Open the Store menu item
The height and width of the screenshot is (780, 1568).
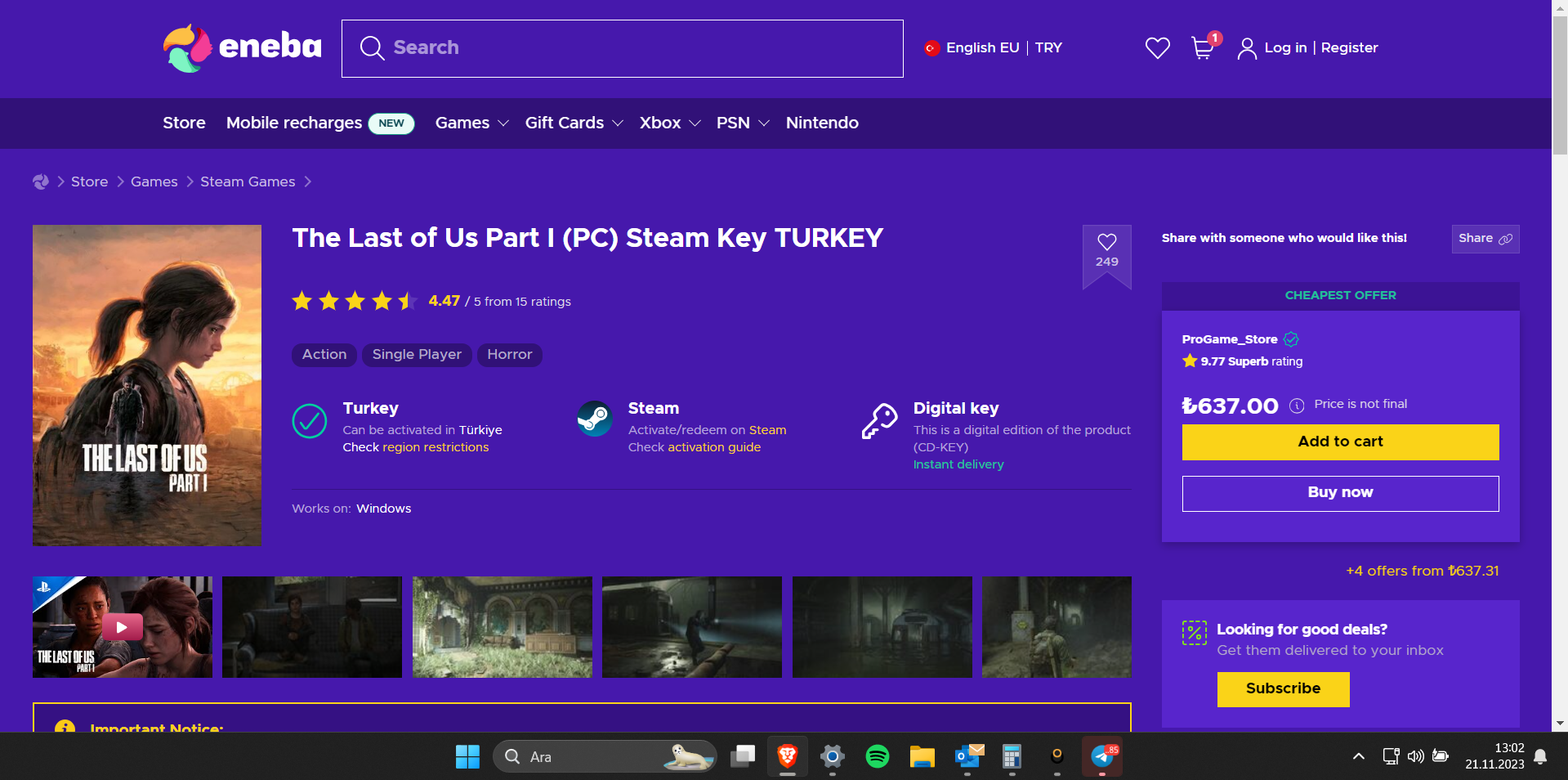tap(184, 123)
